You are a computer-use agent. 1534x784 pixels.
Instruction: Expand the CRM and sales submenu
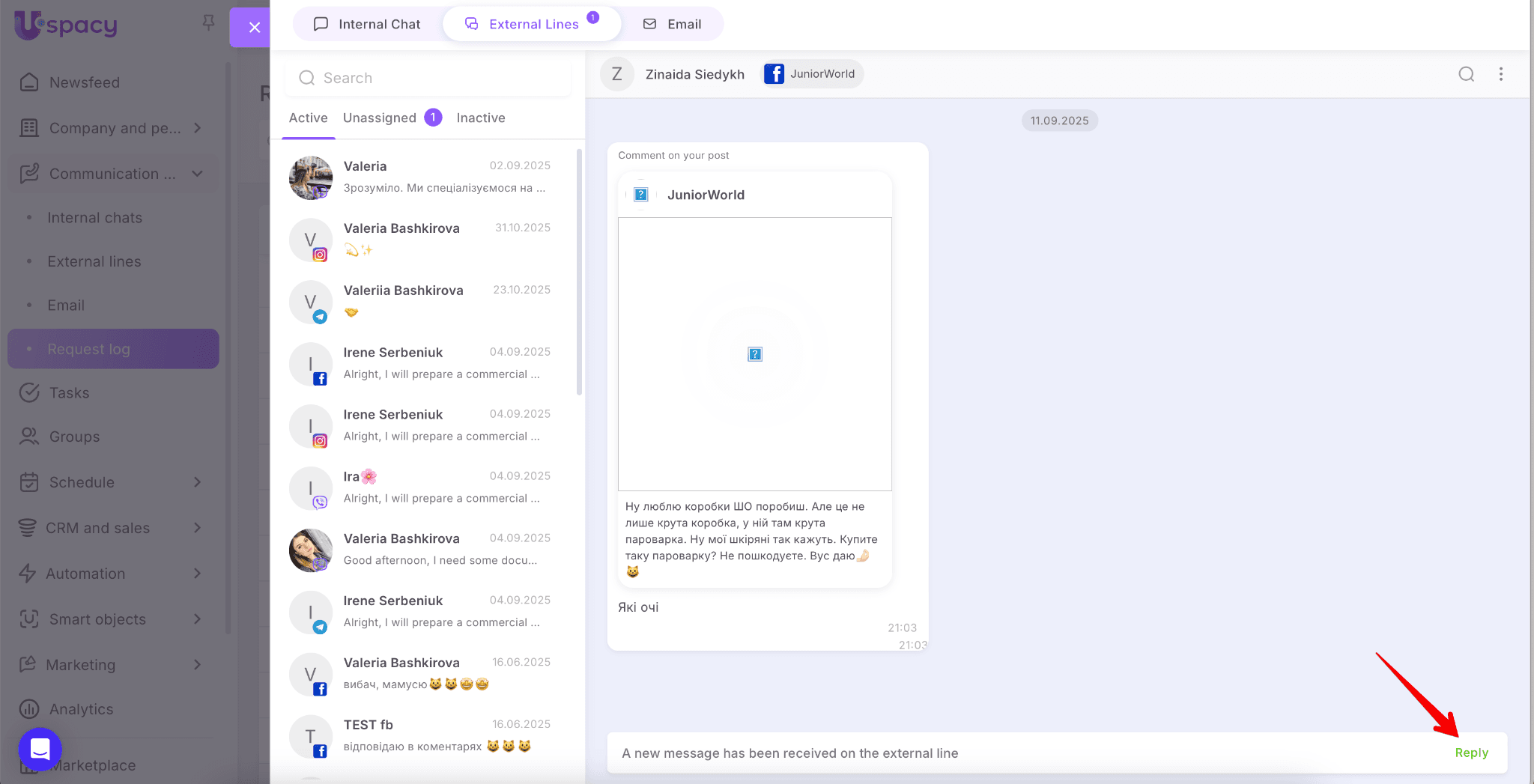coord(198,528)
